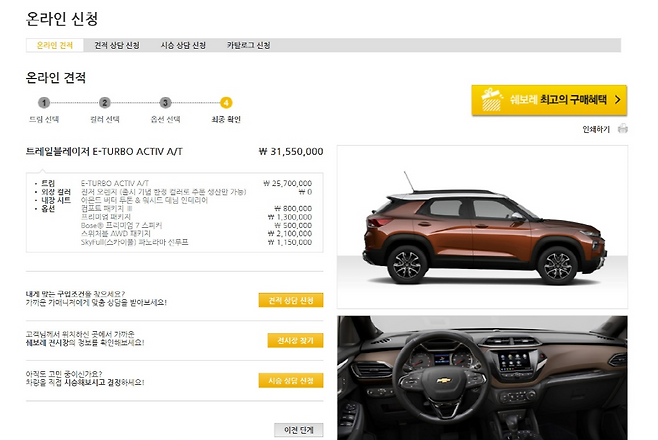Screen dimensions: 658x440
Task: Click the 외장 컬러 label
Action: tap(56, 192)
